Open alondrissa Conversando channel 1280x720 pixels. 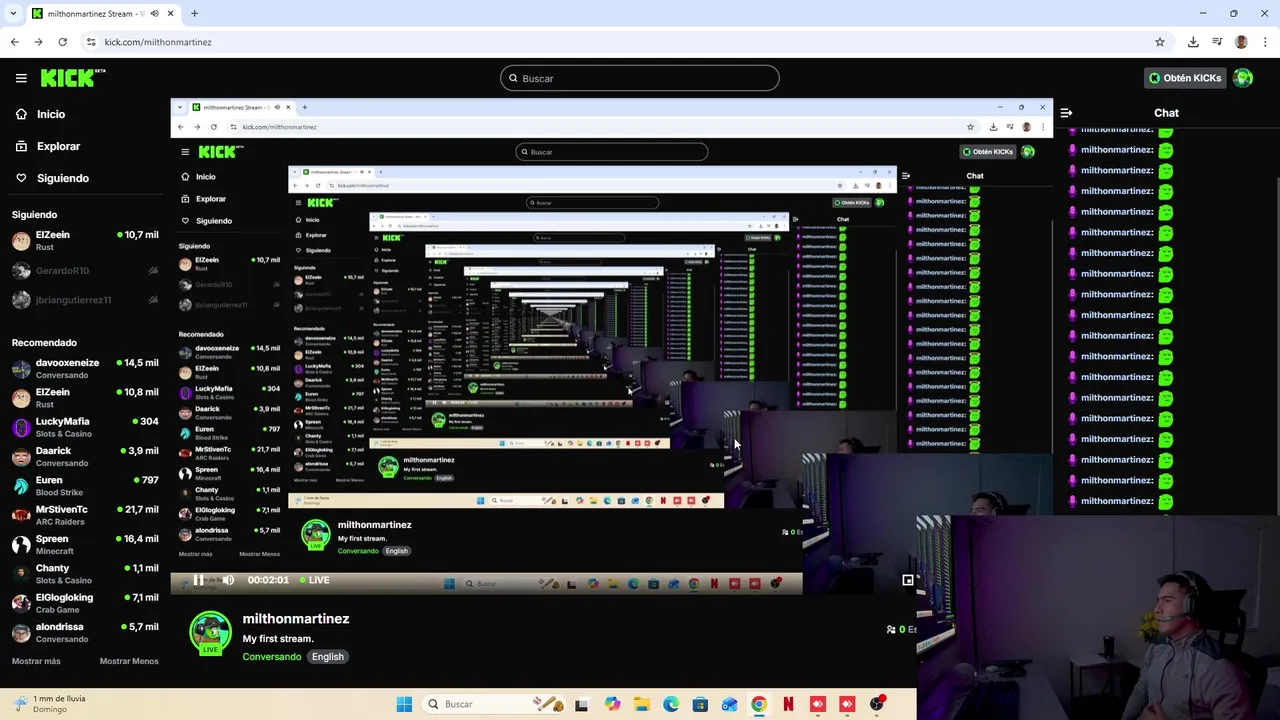[85, 632]
